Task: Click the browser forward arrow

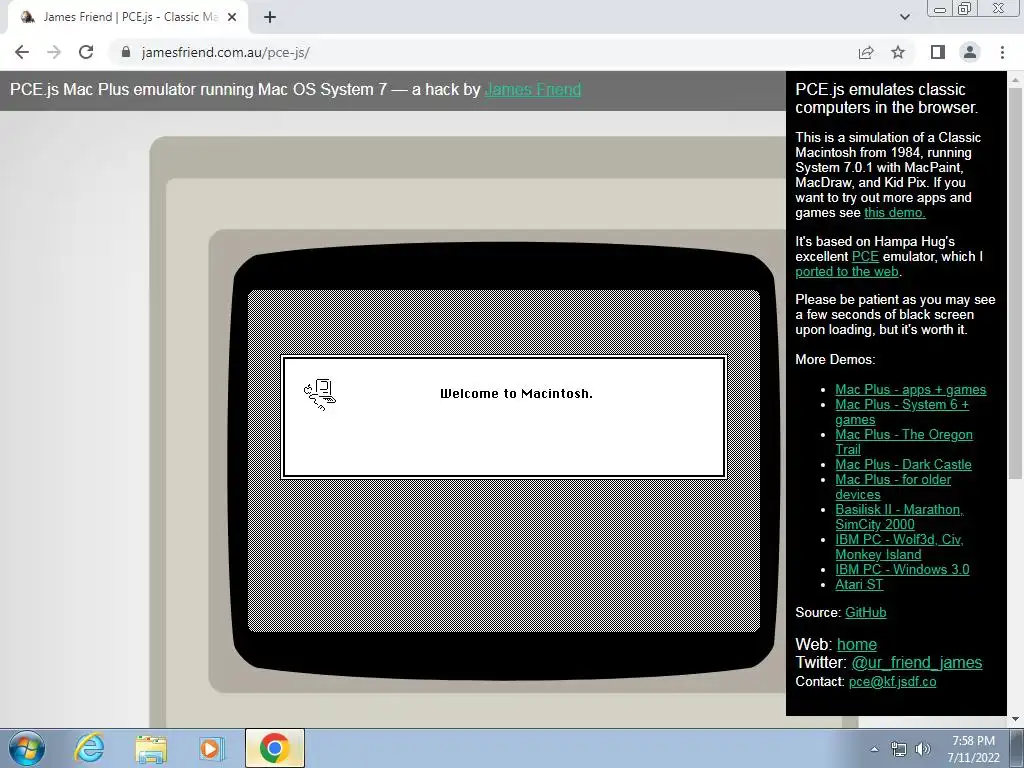Action: [54, 52]
